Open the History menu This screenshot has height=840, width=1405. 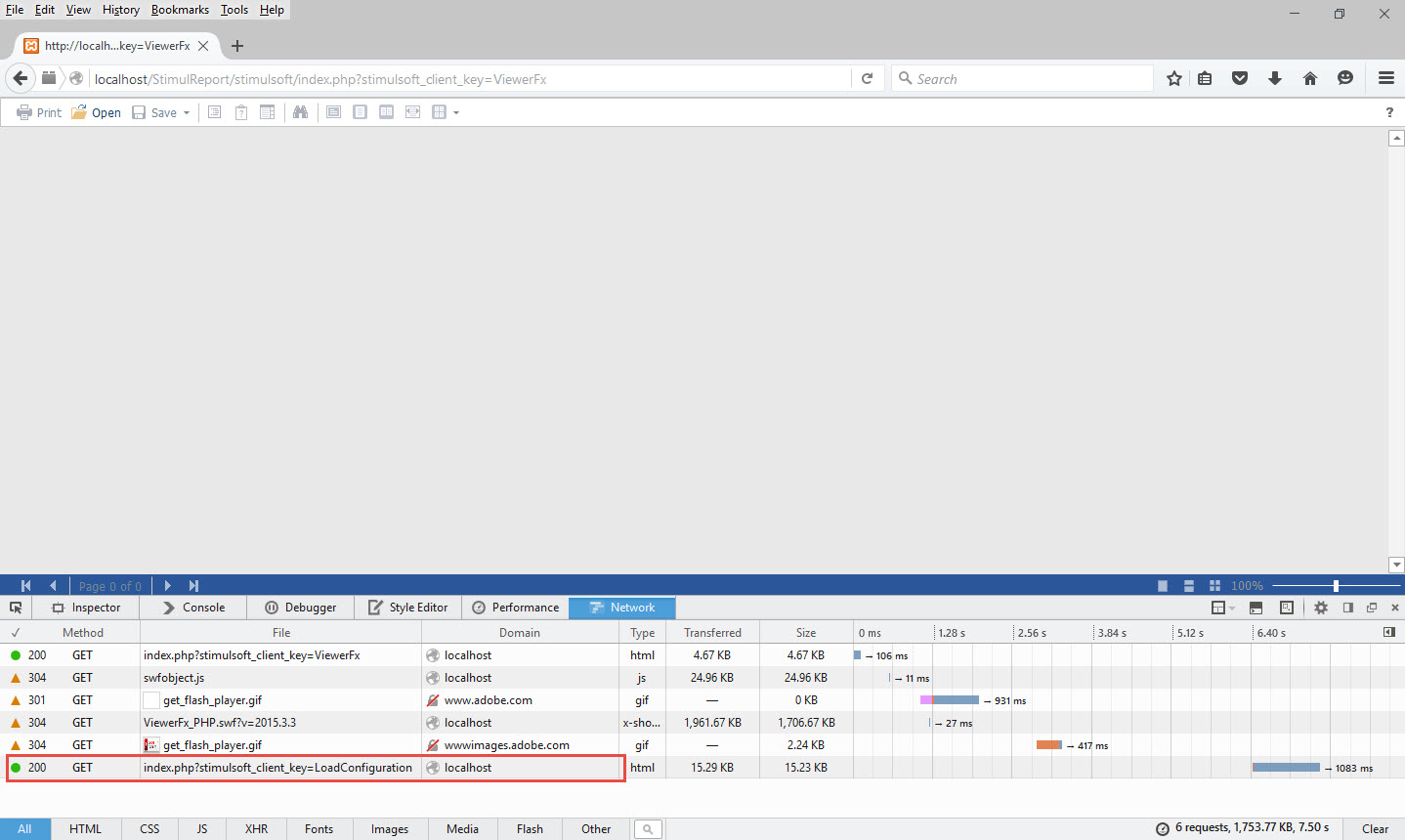pyautogui.click(x=121, y=10)
